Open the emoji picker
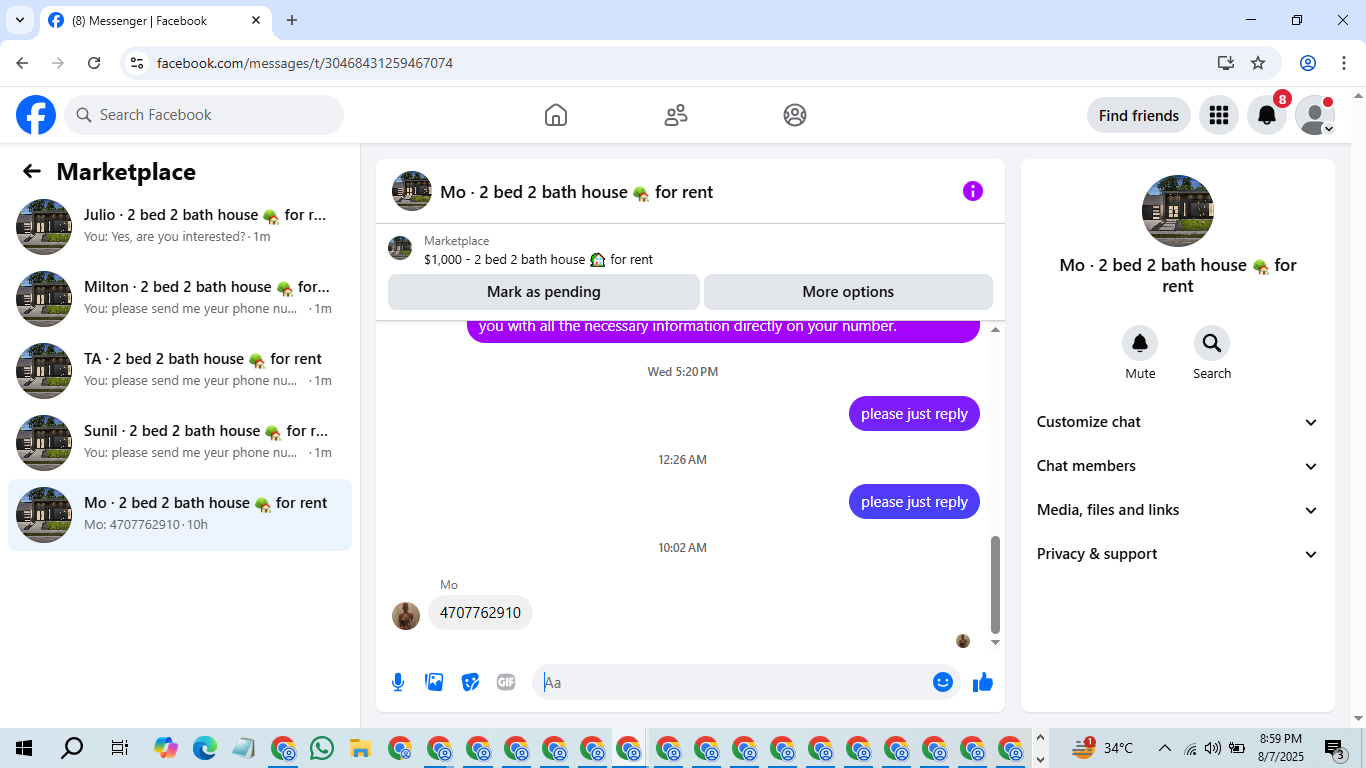1366x768 pixels. (943, 682)
